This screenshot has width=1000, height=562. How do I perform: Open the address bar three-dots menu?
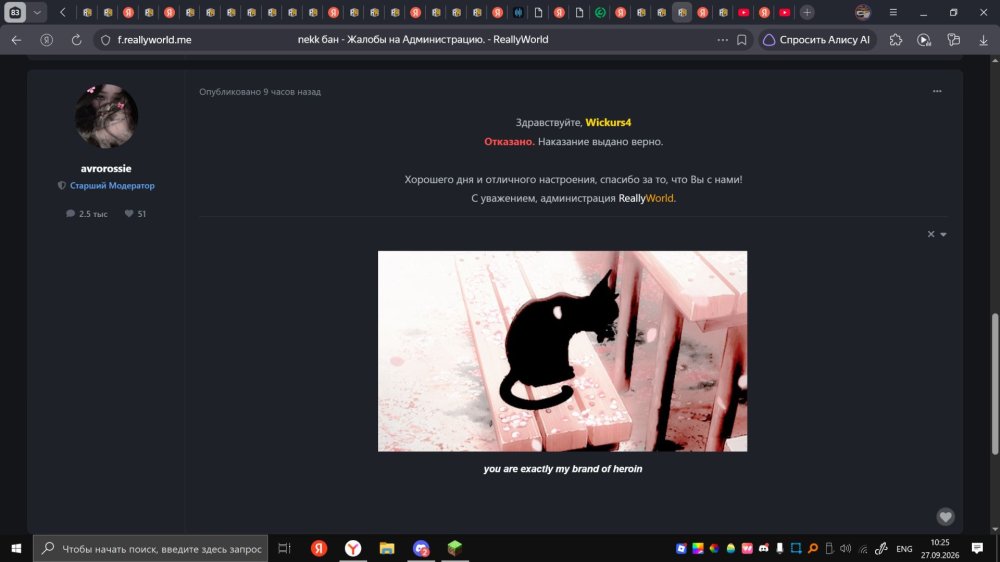tap(722, 40)
